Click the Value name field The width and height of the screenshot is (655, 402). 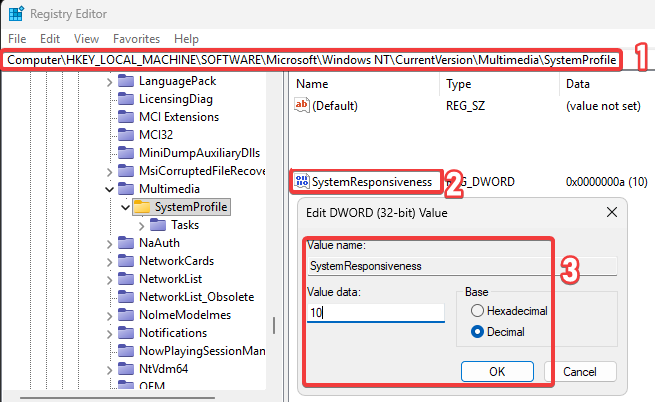(462, 266)
